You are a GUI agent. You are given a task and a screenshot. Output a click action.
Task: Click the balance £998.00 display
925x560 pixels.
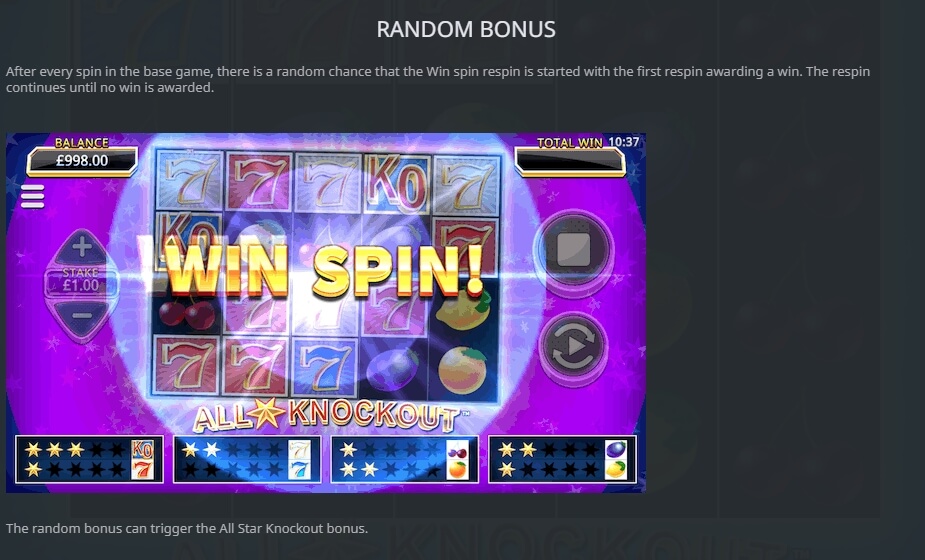coord(82,161)
